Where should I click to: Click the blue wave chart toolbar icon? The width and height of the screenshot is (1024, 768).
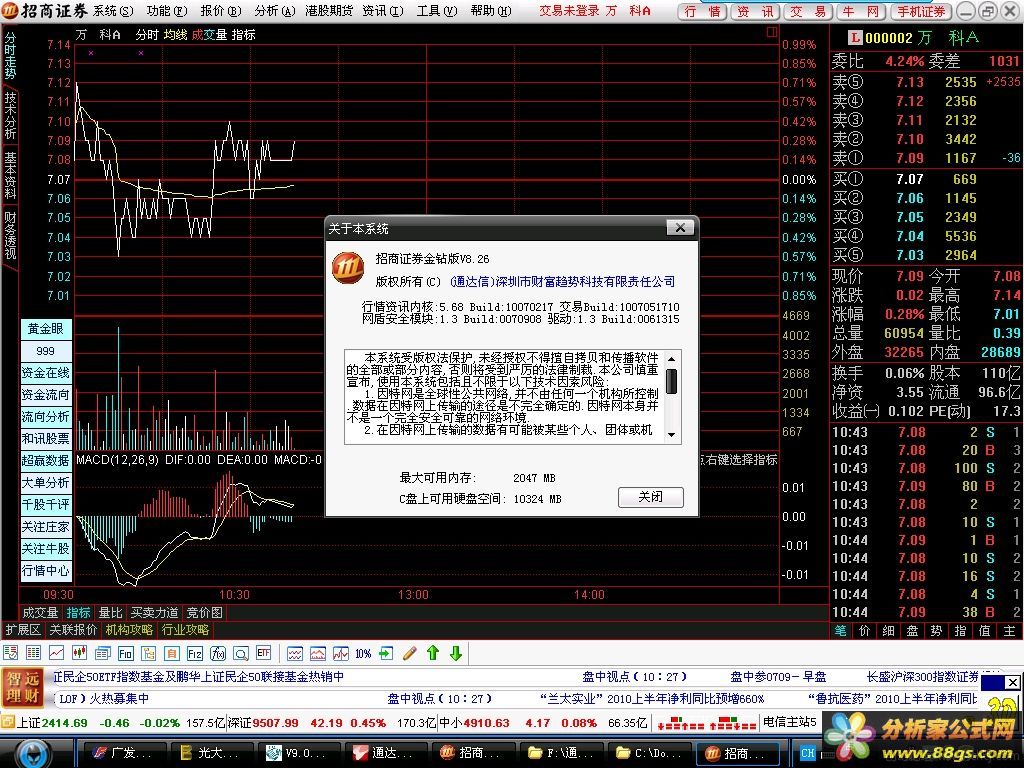click(x=295, y=652)
